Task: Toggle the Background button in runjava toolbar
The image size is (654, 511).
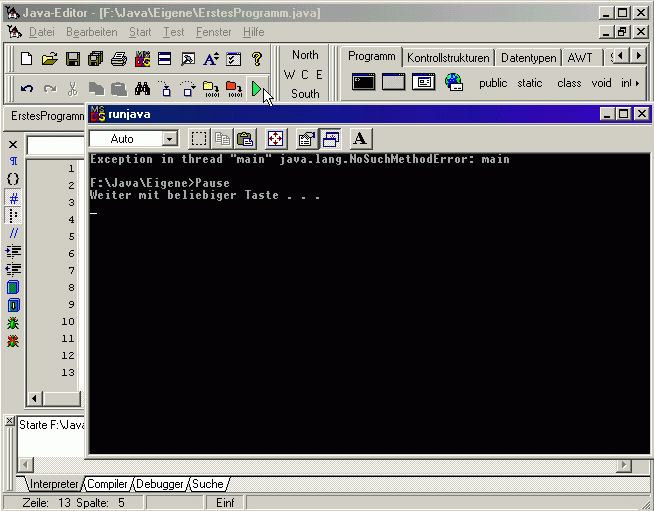Action: coord(331,139)
